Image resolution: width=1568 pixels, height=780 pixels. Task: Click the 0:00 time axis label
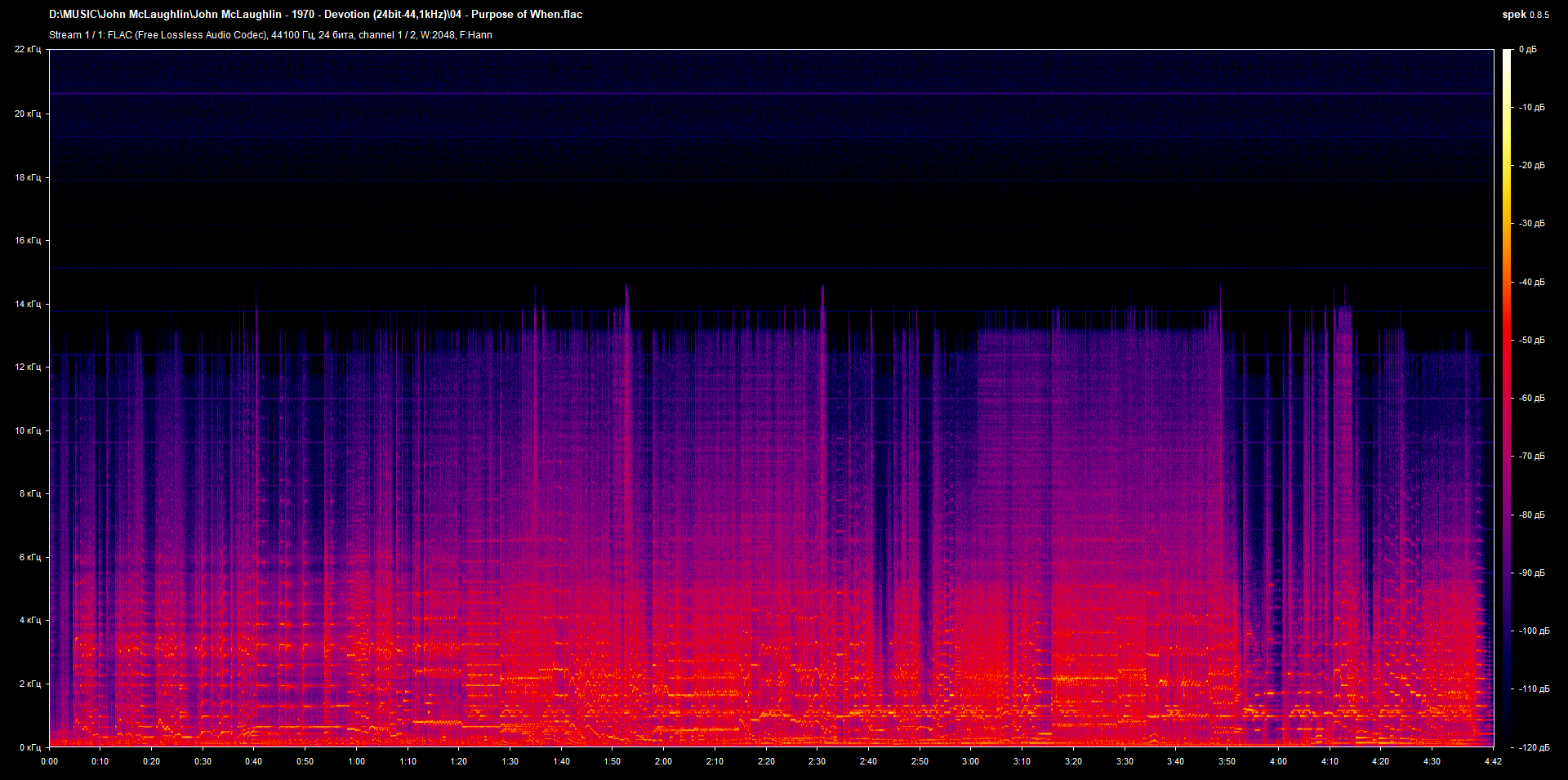click(50, 761)
